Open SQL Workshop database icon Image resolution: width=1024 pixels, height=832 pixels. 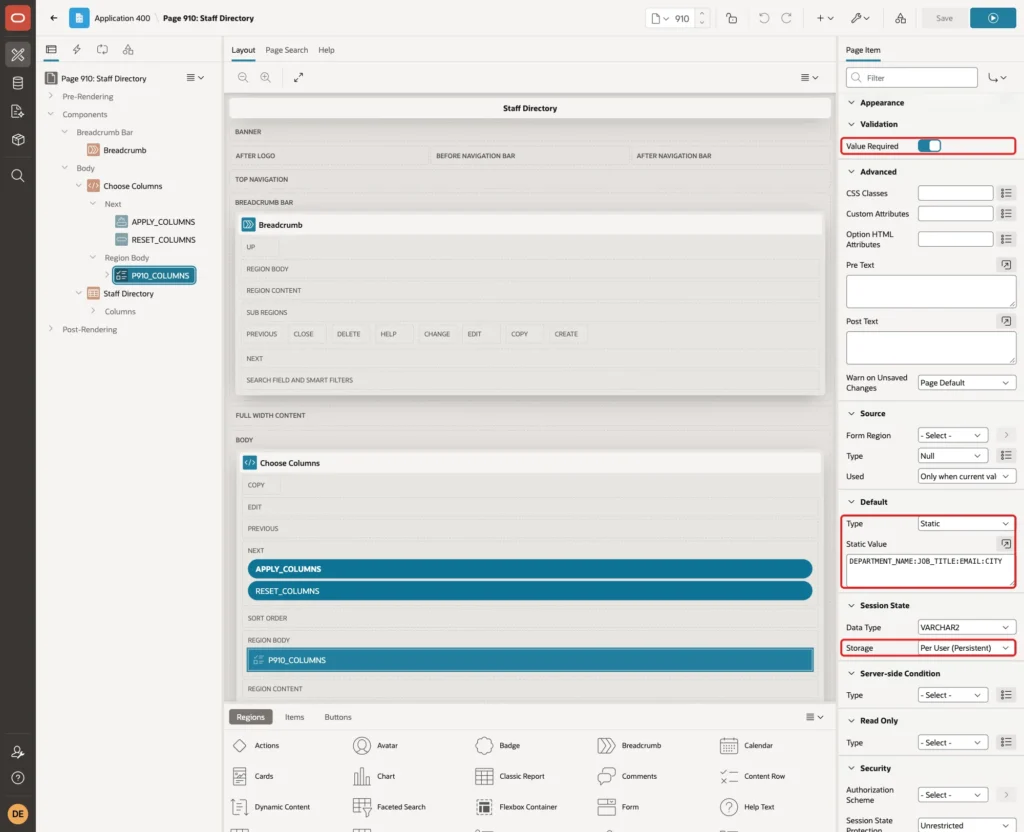[18, 83]
